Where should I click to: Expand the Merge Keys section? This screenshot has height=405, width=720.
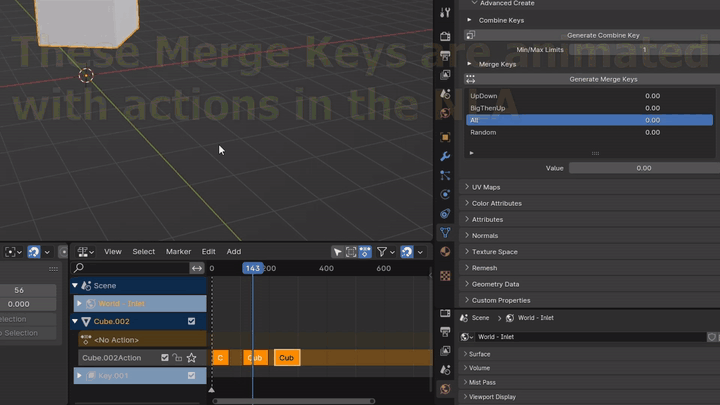click(469, 64)
